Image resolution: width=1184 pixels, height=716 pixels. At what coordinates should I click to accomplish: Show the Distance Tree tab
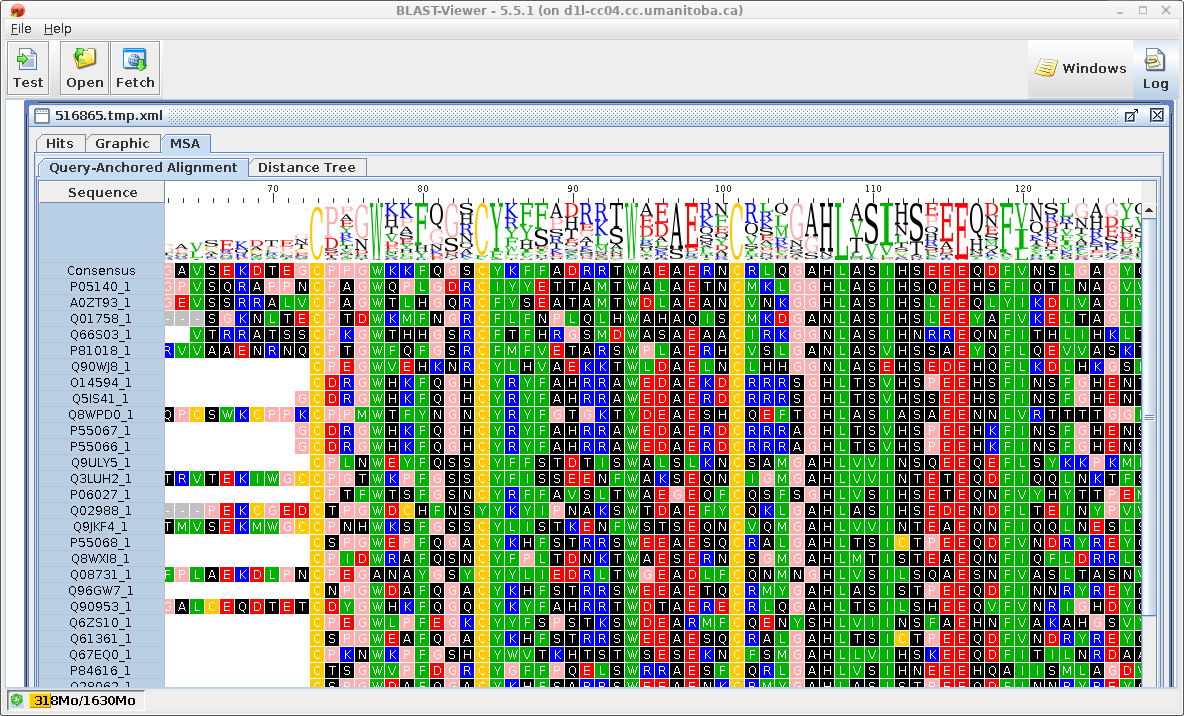tap(306, 167)
